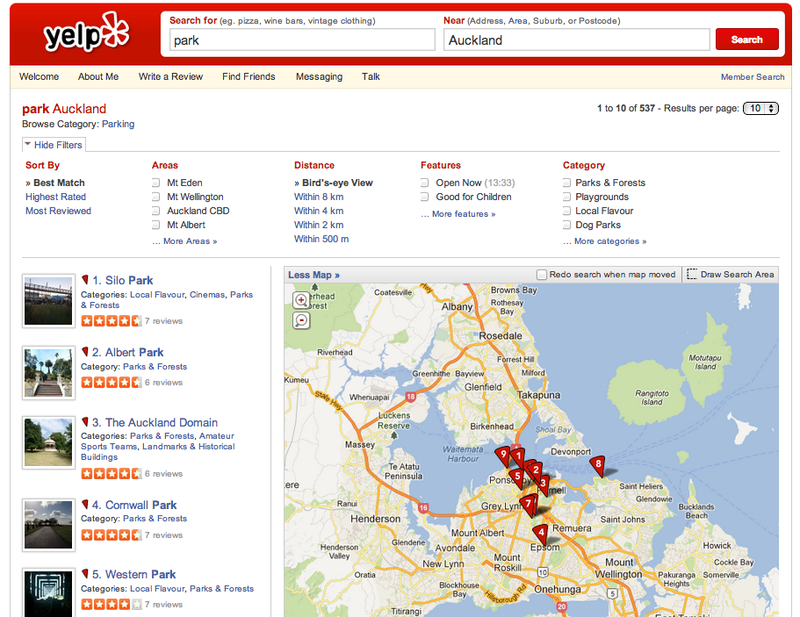Open the About Me tab
The height and width of the screenshot is (617, 800).
(x=98, y=77)
